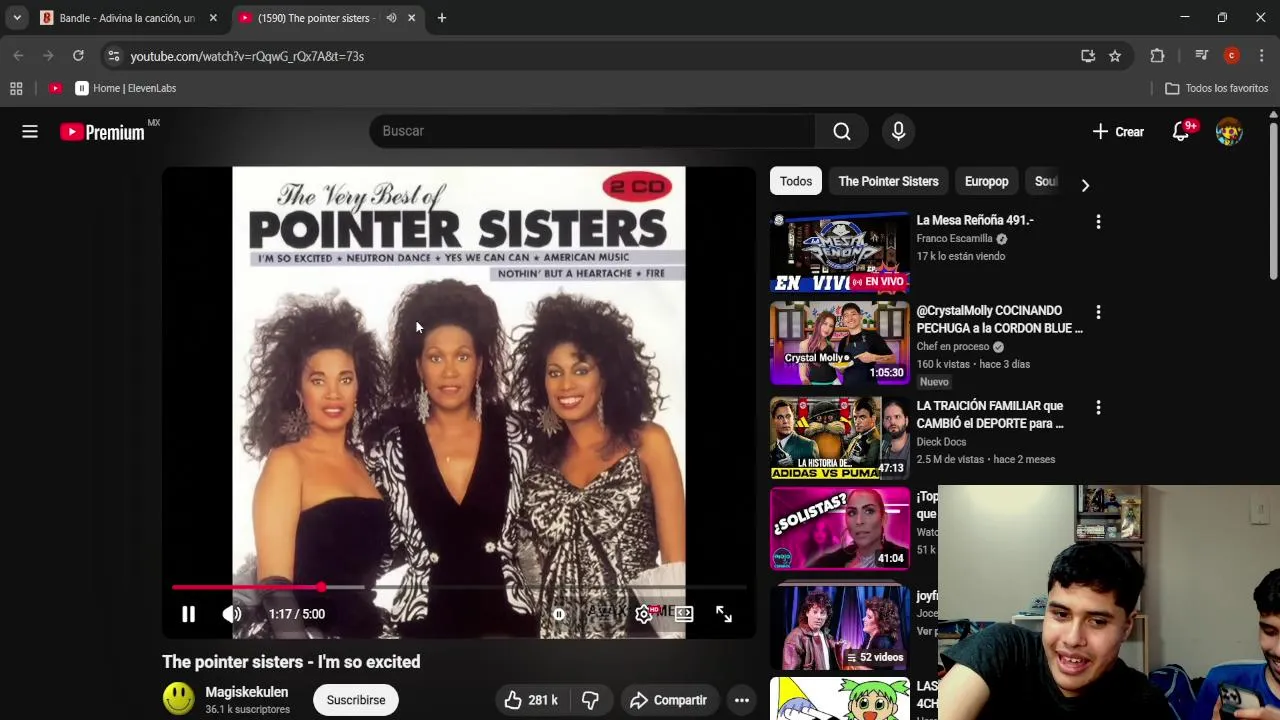Dislike the video with thumbs down

(x=590, y=700)
